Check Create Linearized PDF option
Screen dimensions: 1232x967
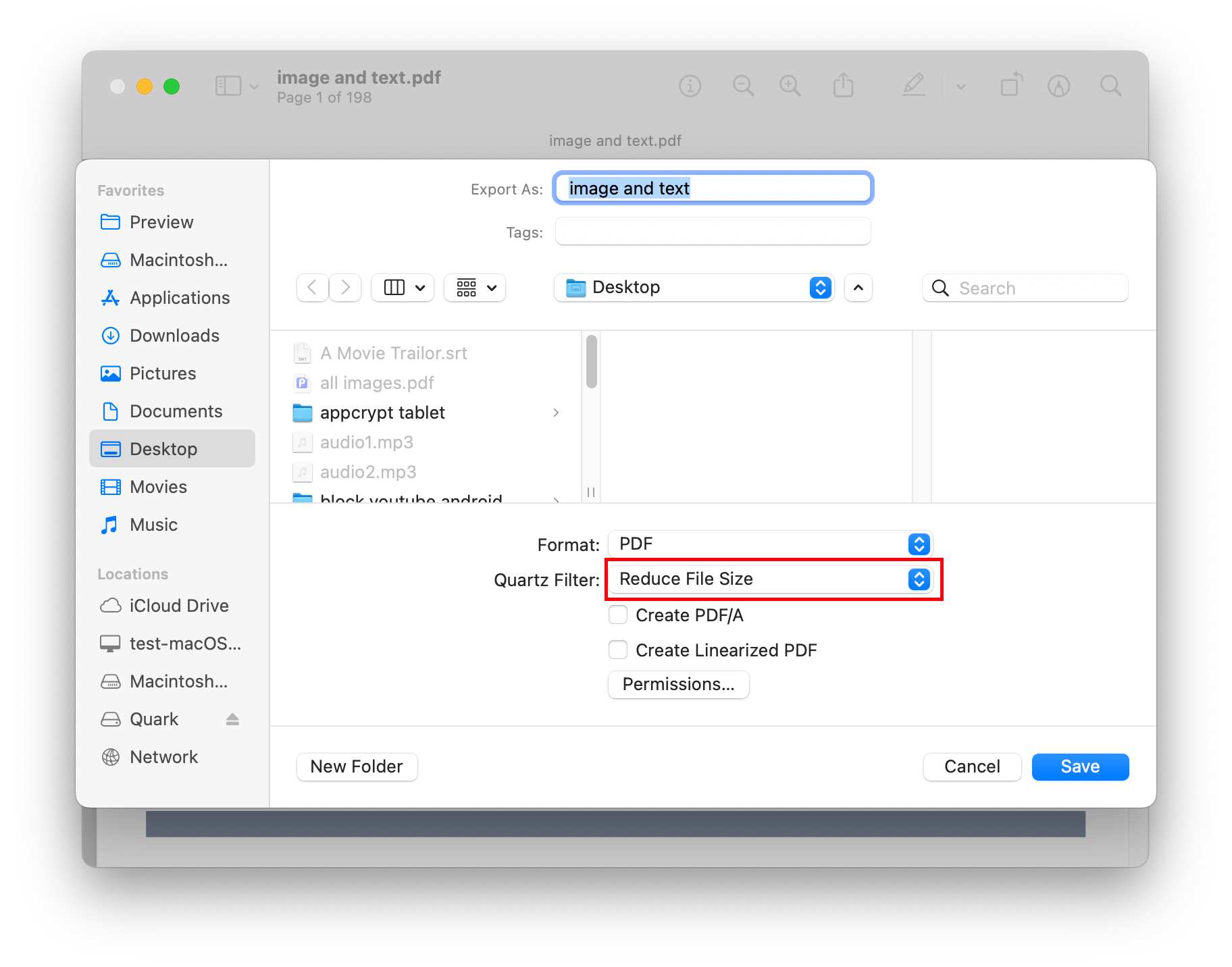[618, 649]
